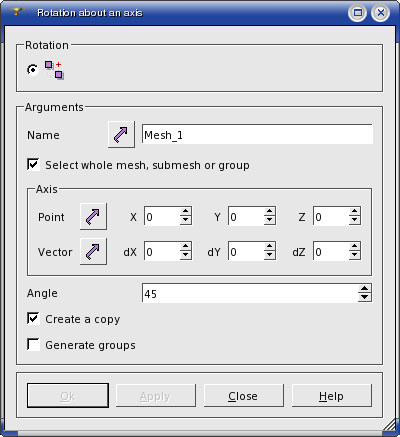Activate the Vector selection arrow button
The height and width of the screenshot is (437, 400).
[93, 251]
